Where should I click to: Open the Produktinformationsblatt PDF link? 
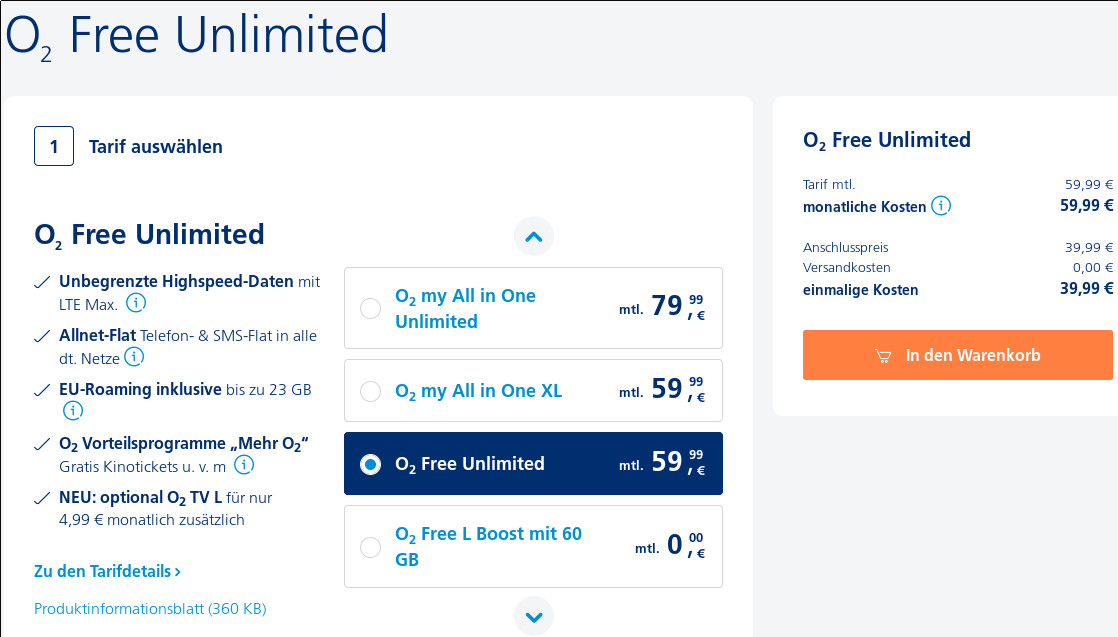(149, 608)
